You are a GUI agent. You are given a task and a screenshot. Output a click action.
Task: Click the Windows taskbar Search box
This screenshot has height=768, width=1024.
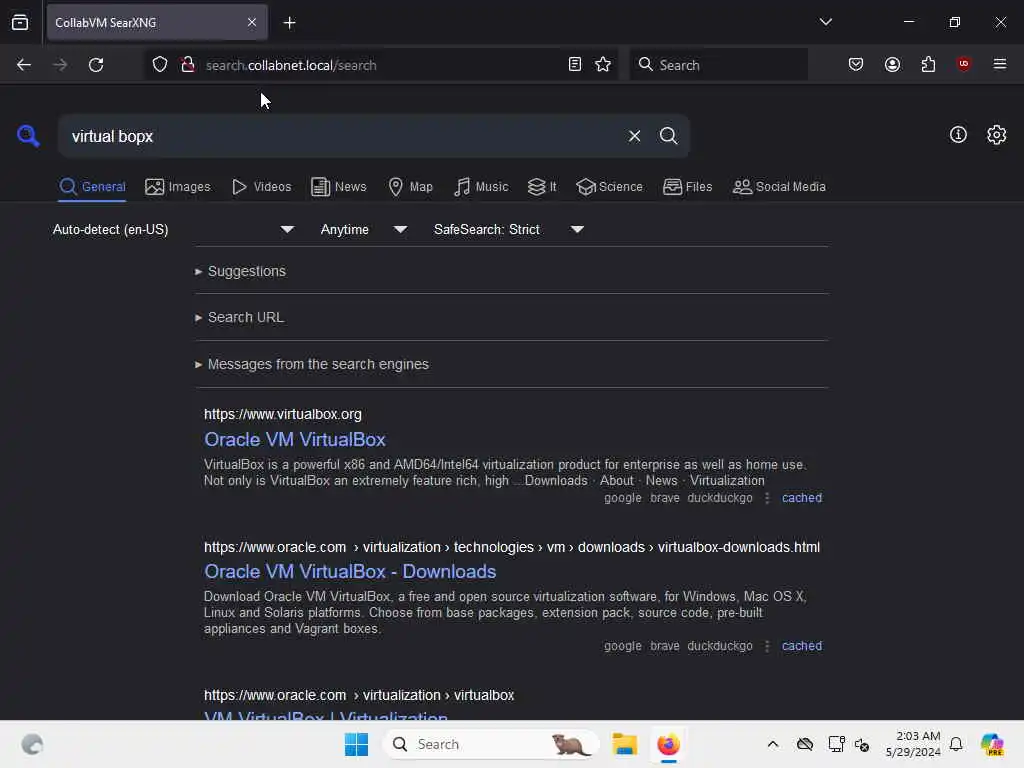point(490,744)
